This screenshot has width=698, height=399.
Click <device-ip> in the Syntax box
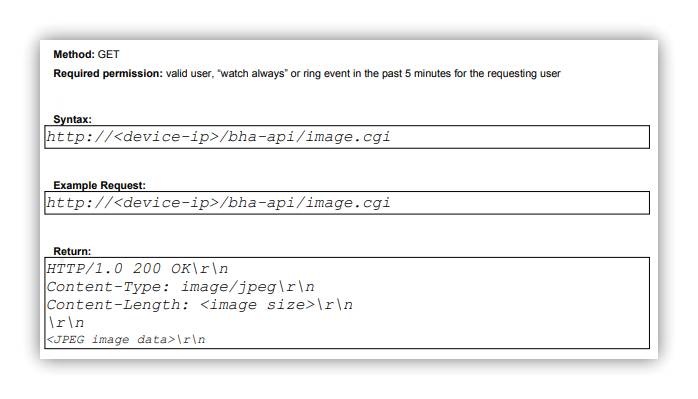coord(166,137)
